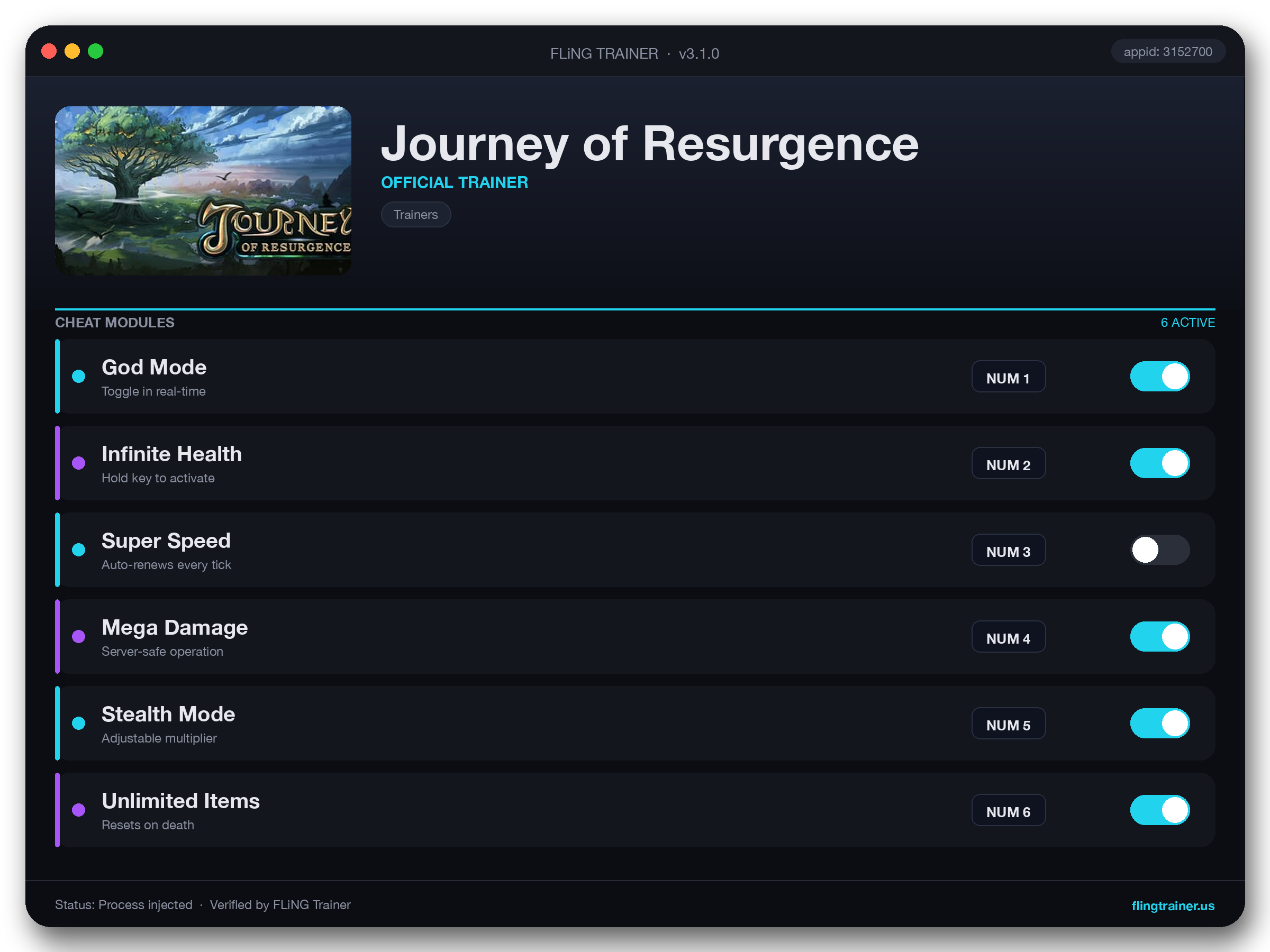The image size is (1270, 952).
Task: Click the Stealth Mode title
Action: point(168,714)
